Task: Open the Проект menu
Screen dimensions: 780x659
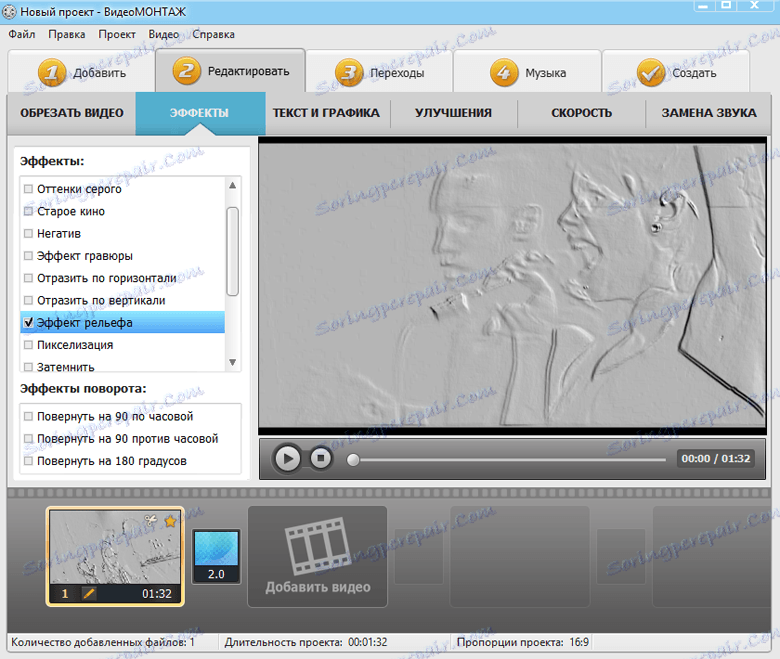Action: [x=117, y=34]
